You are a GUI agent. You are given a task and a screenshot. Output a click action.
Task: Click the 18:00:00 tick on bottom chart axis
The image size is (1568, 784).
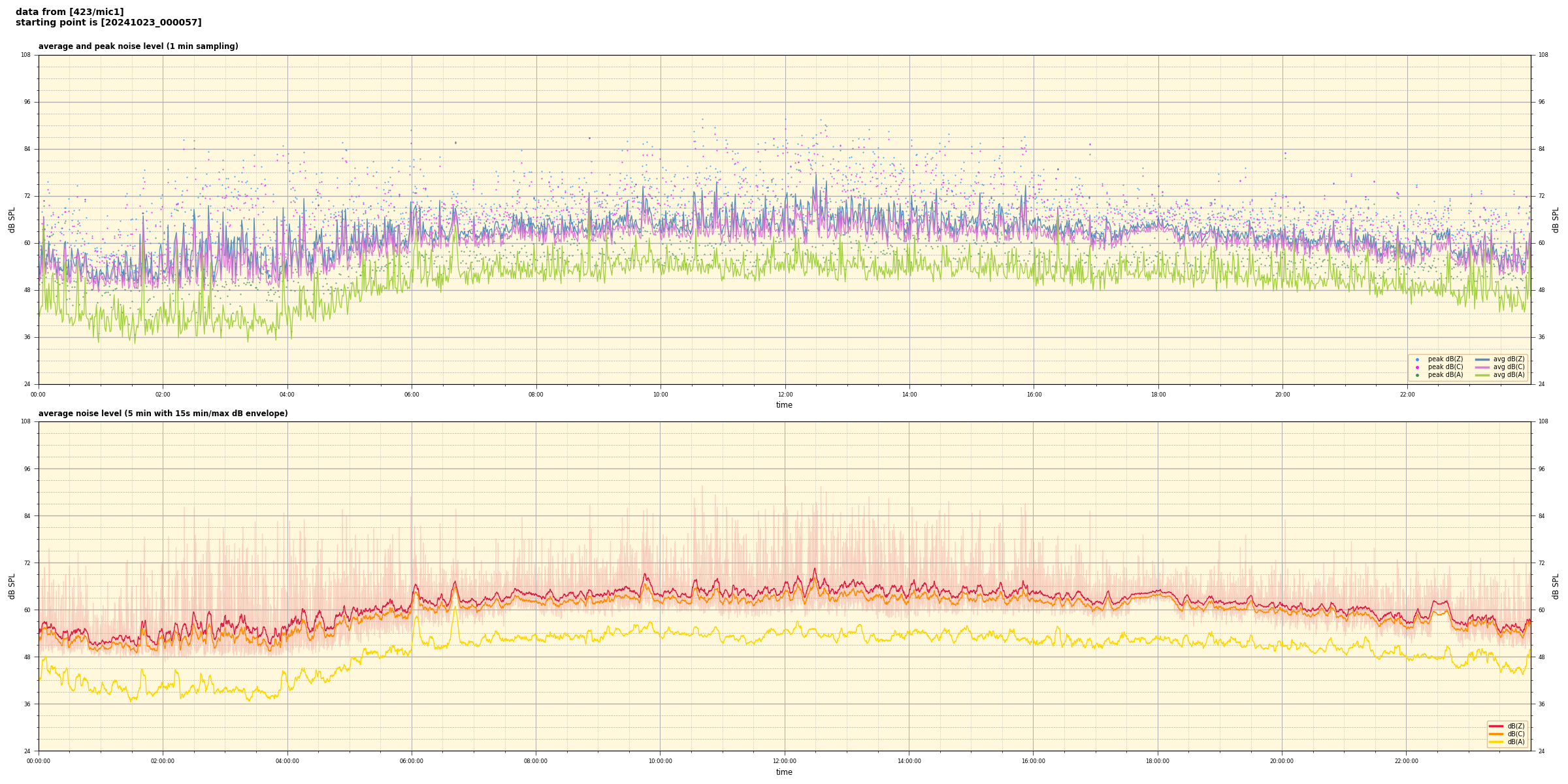coord(1158,761)
